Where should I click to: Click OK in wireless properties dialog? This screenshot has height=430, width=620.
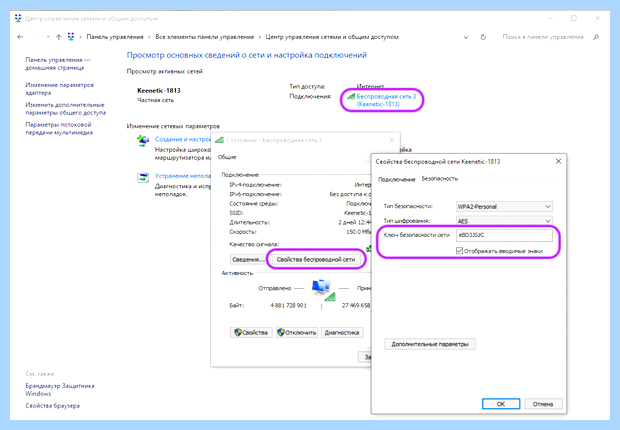tap(501, 404)
